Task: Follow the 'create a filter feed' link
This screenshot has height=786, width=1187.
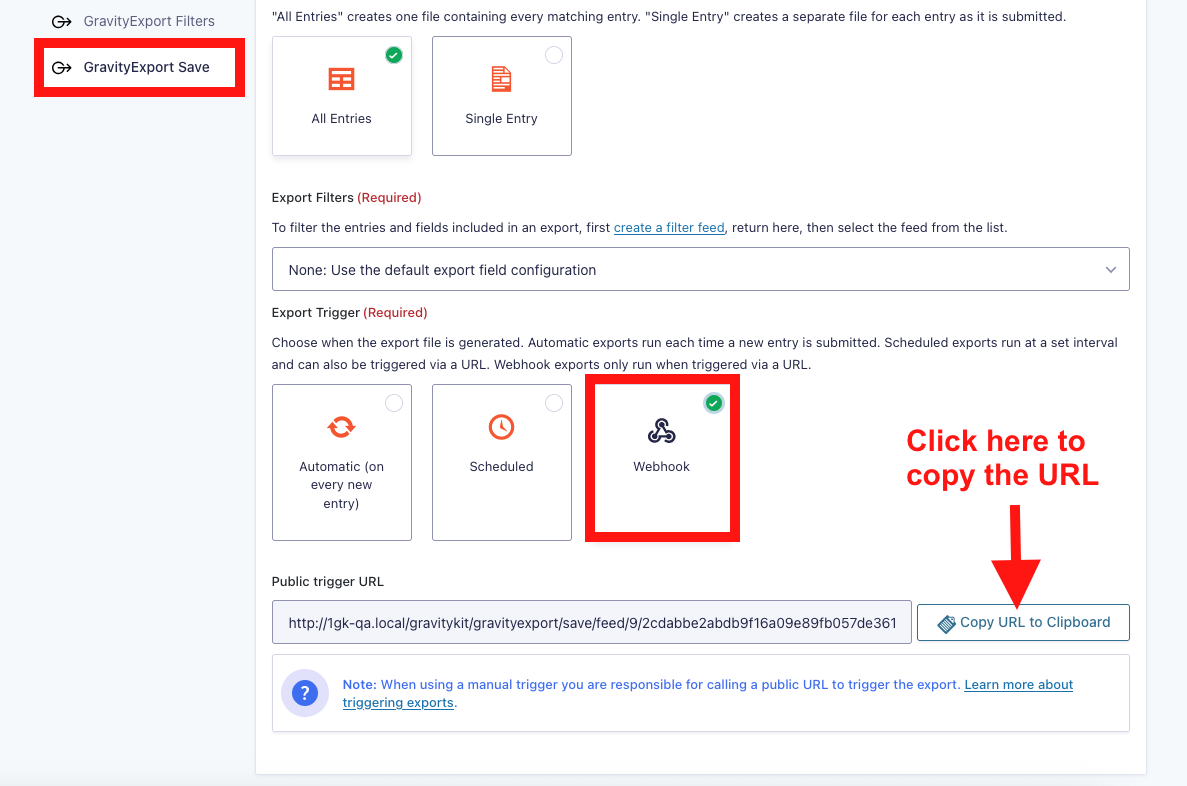Action: pos(669,227)
